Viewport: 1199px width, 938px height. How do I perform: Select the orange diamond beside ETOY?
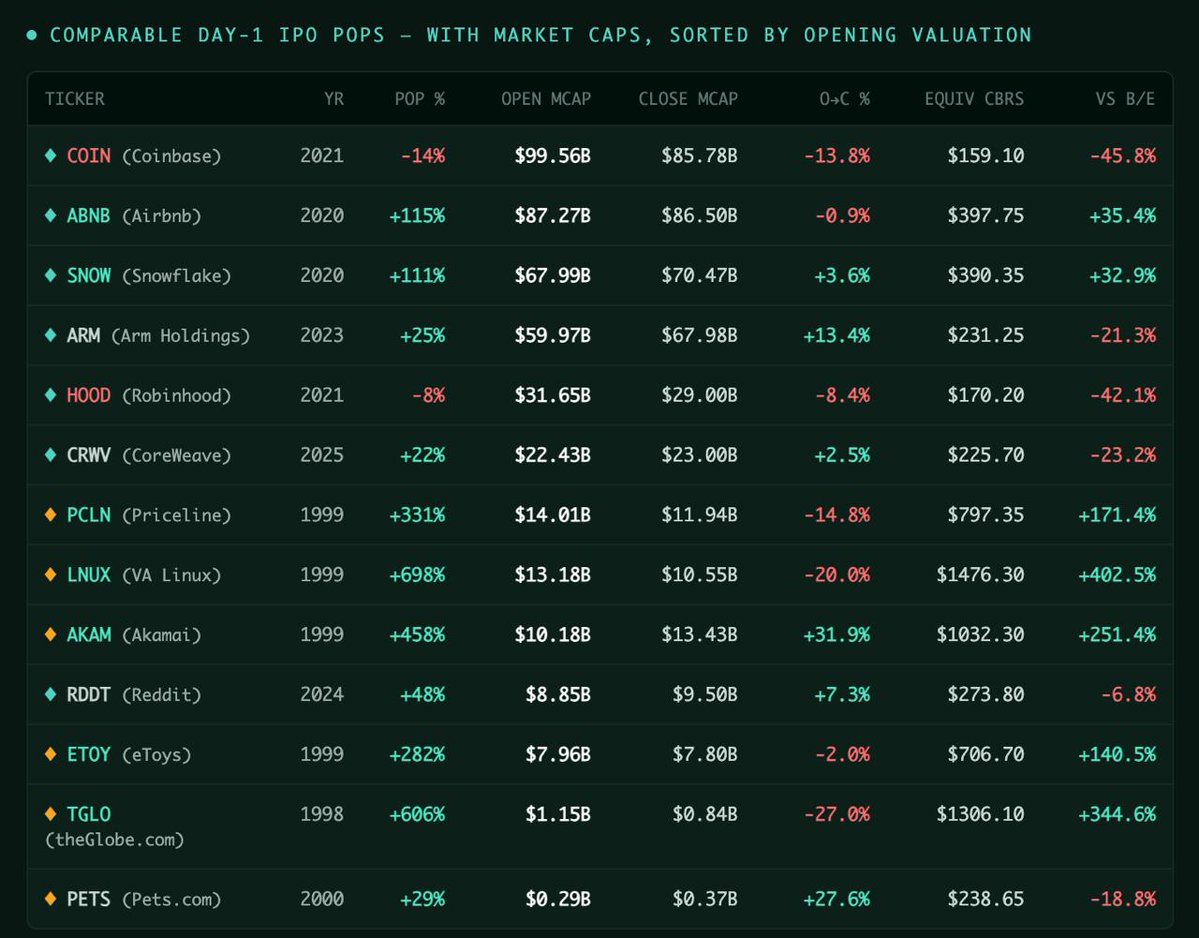coord(50,754)
